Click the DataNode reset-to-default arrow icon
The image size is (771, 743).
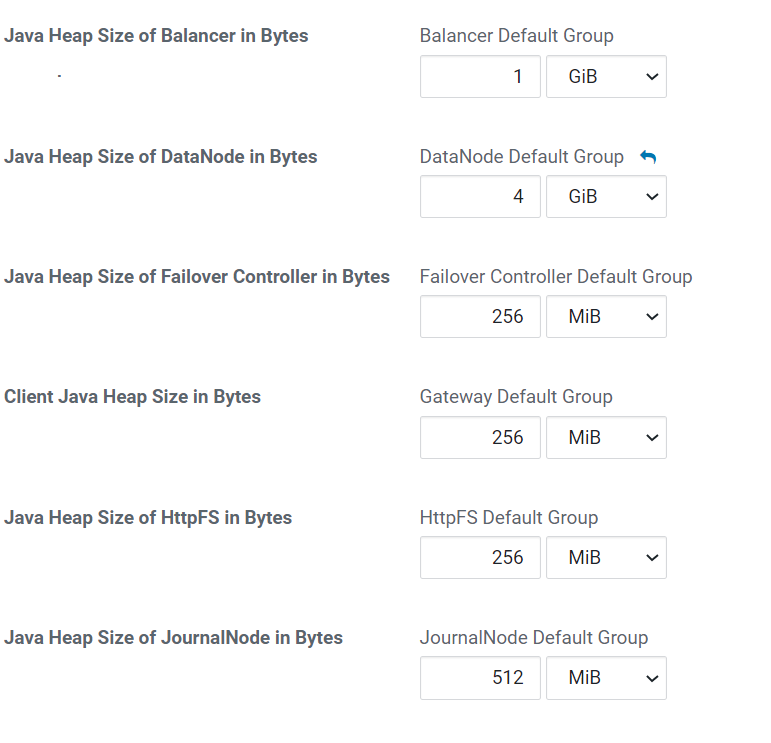click(648, 157)
